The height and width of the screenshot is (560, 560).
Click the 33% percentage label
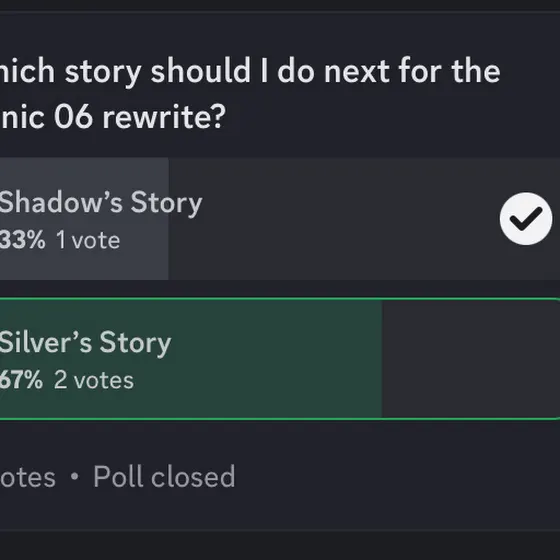pyautogui.click(x=22, y=240)
